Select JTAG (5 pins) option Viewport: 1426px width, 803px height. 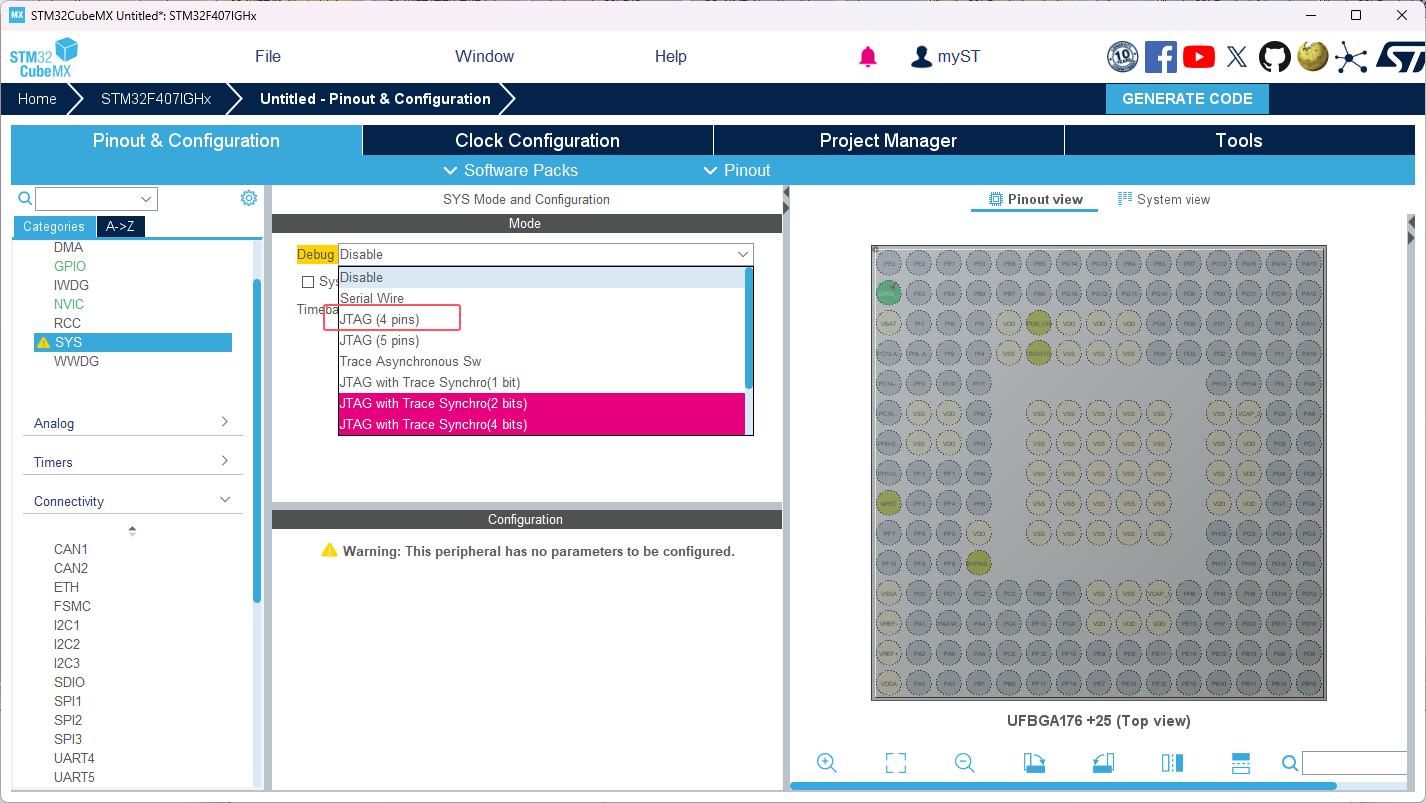pos(542,340)
